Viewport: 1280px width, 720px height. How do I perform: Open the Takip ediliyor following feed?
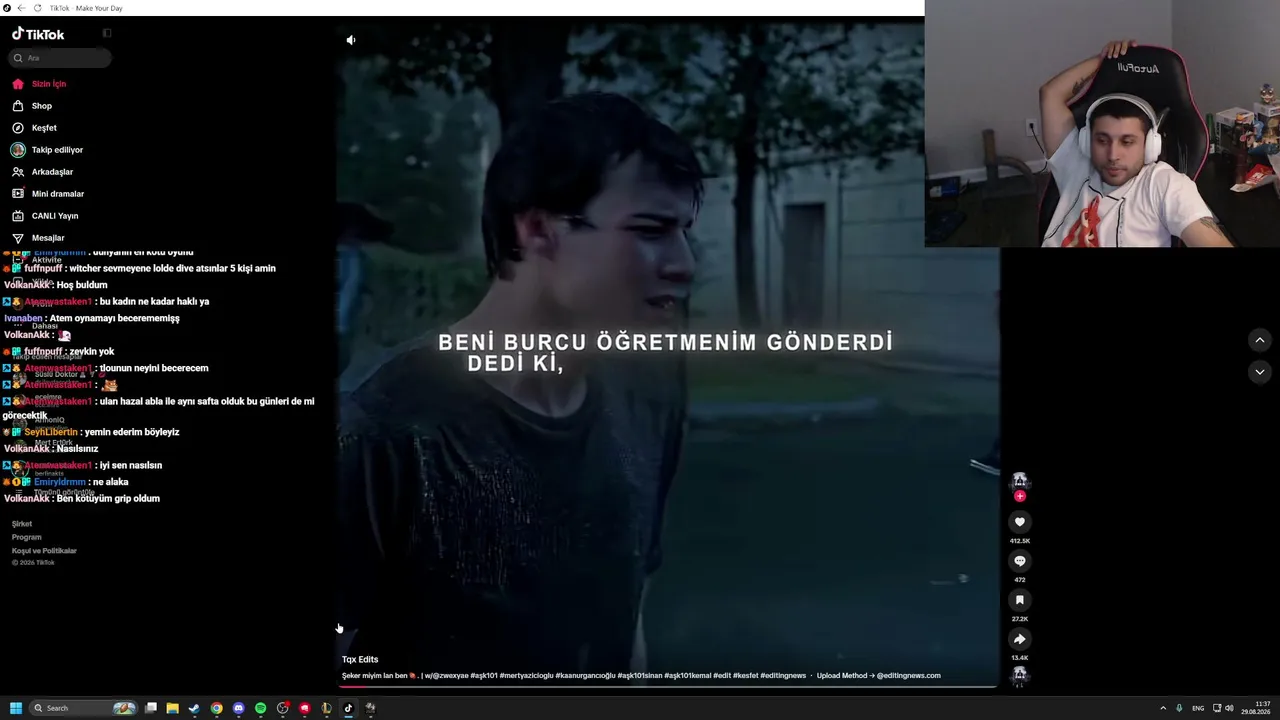pyautogui.click(x=47, y=150)
